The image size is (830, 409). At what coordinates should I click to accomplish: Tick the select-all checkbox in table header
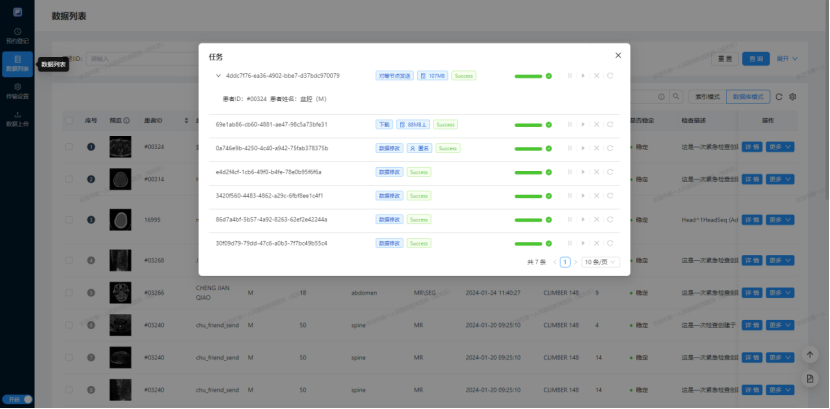point(69,120)
